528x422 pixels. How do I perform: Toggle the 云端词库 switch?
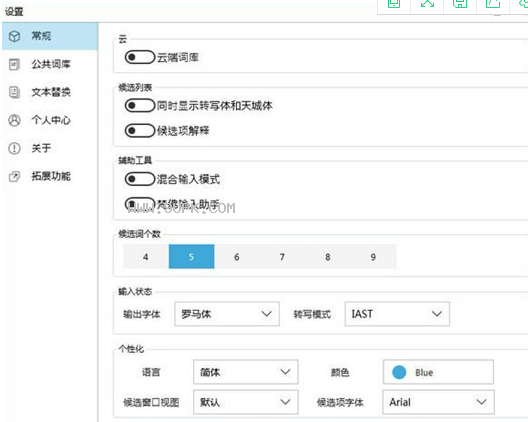point(140,57)
